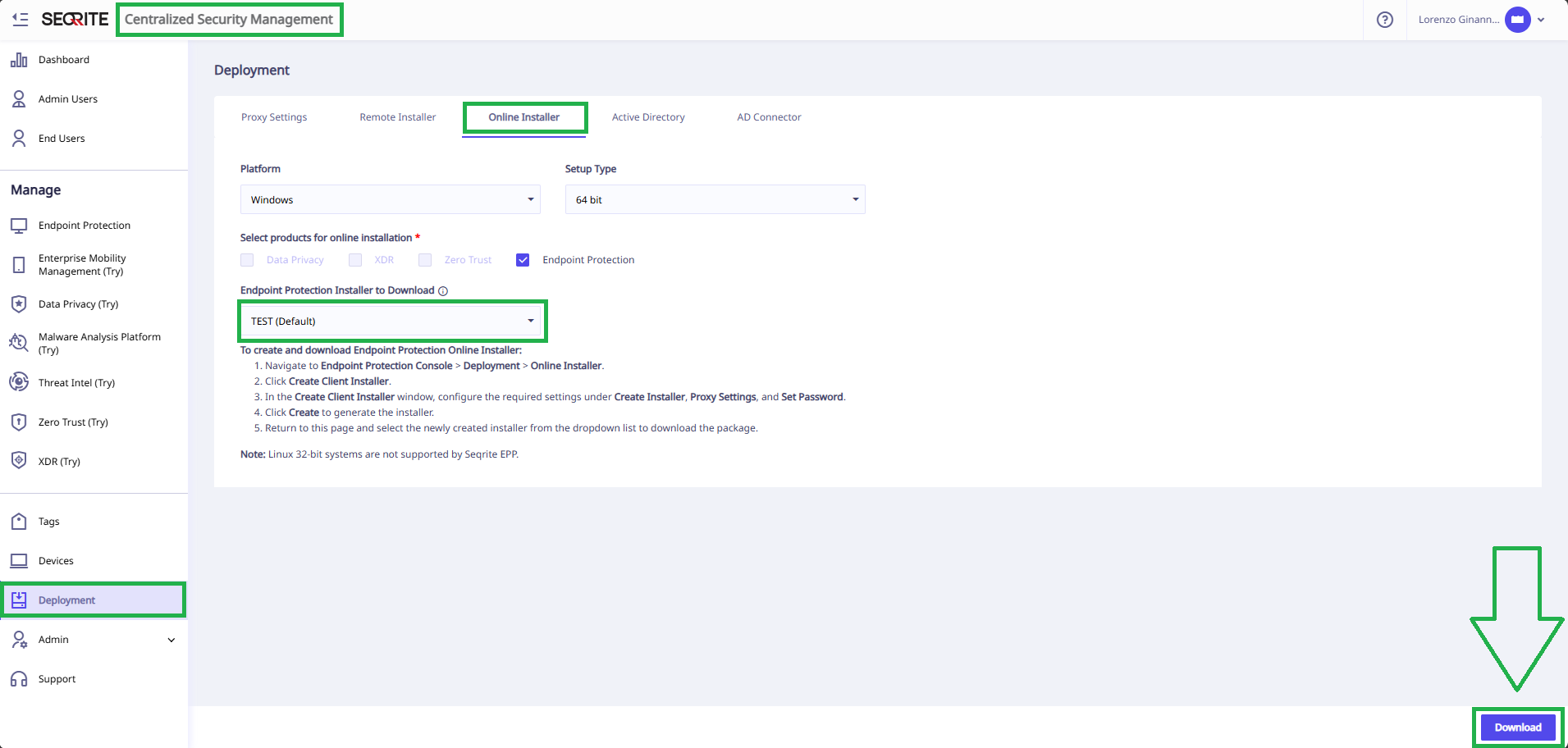
Task: Click the Deployment icon in sidebar
Action: click(x=19, y=600)
